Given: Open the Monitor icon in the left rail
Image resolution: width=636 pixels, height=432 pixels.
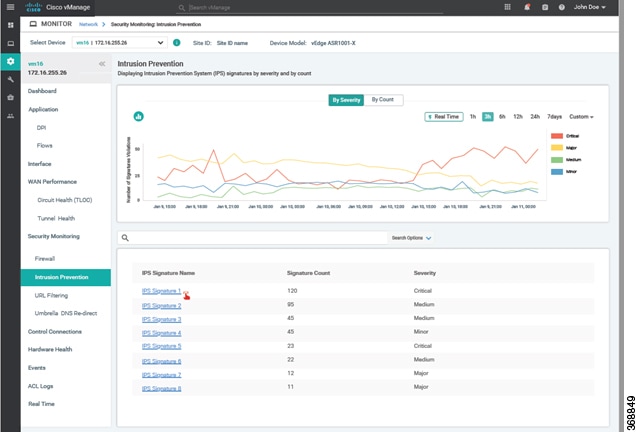Looking at the screenshot, I should point(11,43).
